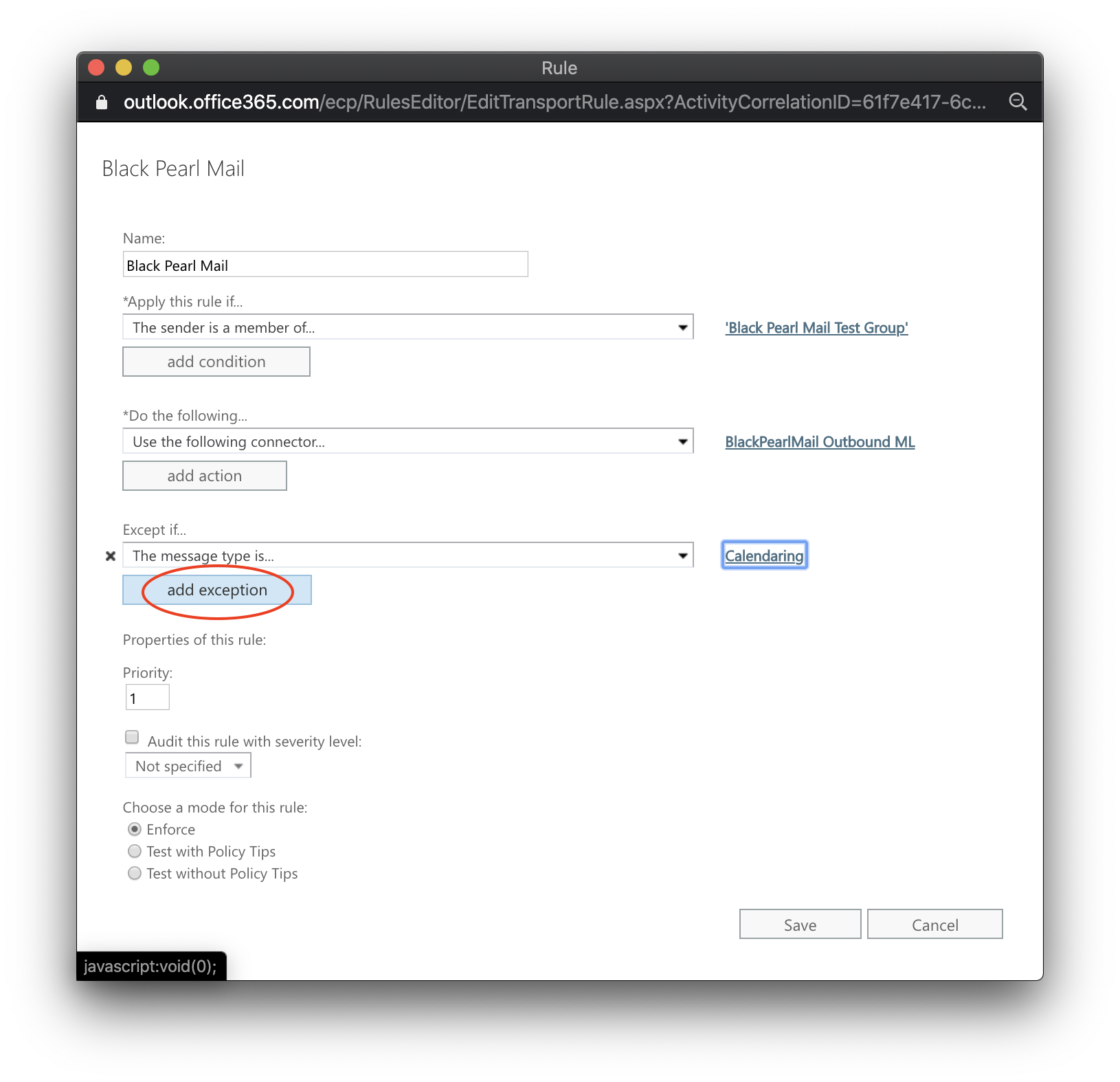Open the 'Use the following connector...' dropdown
The height and width of the screenshot is (1082, 1120).
tap(408, 441)
